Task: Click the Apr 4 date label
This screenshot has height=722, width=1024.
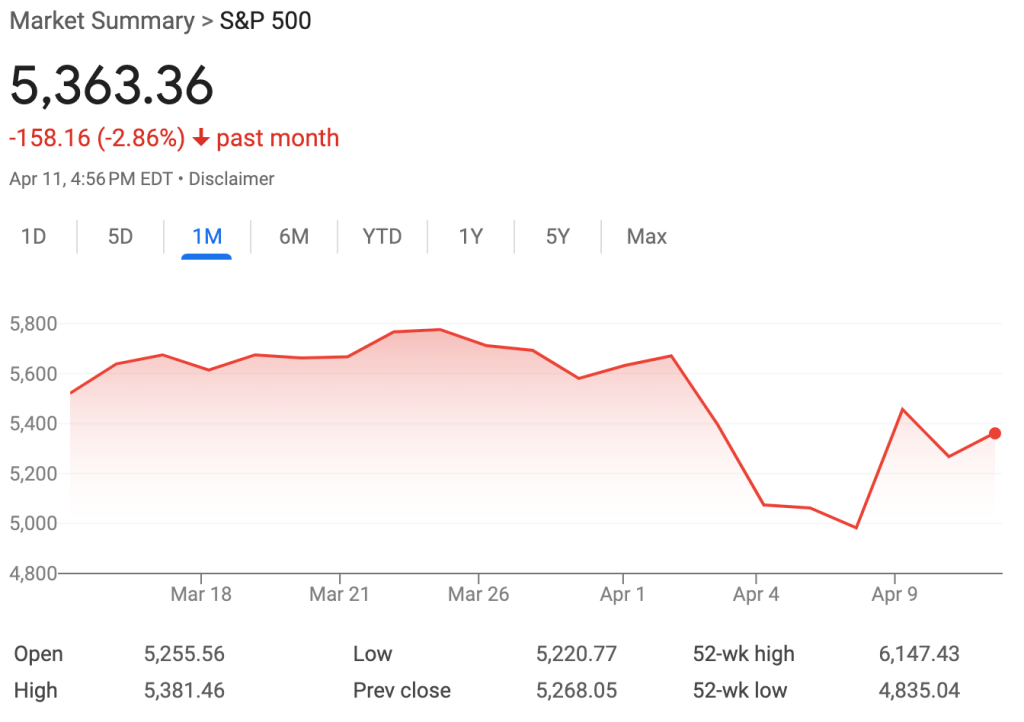Action: [x=756, y=594]
